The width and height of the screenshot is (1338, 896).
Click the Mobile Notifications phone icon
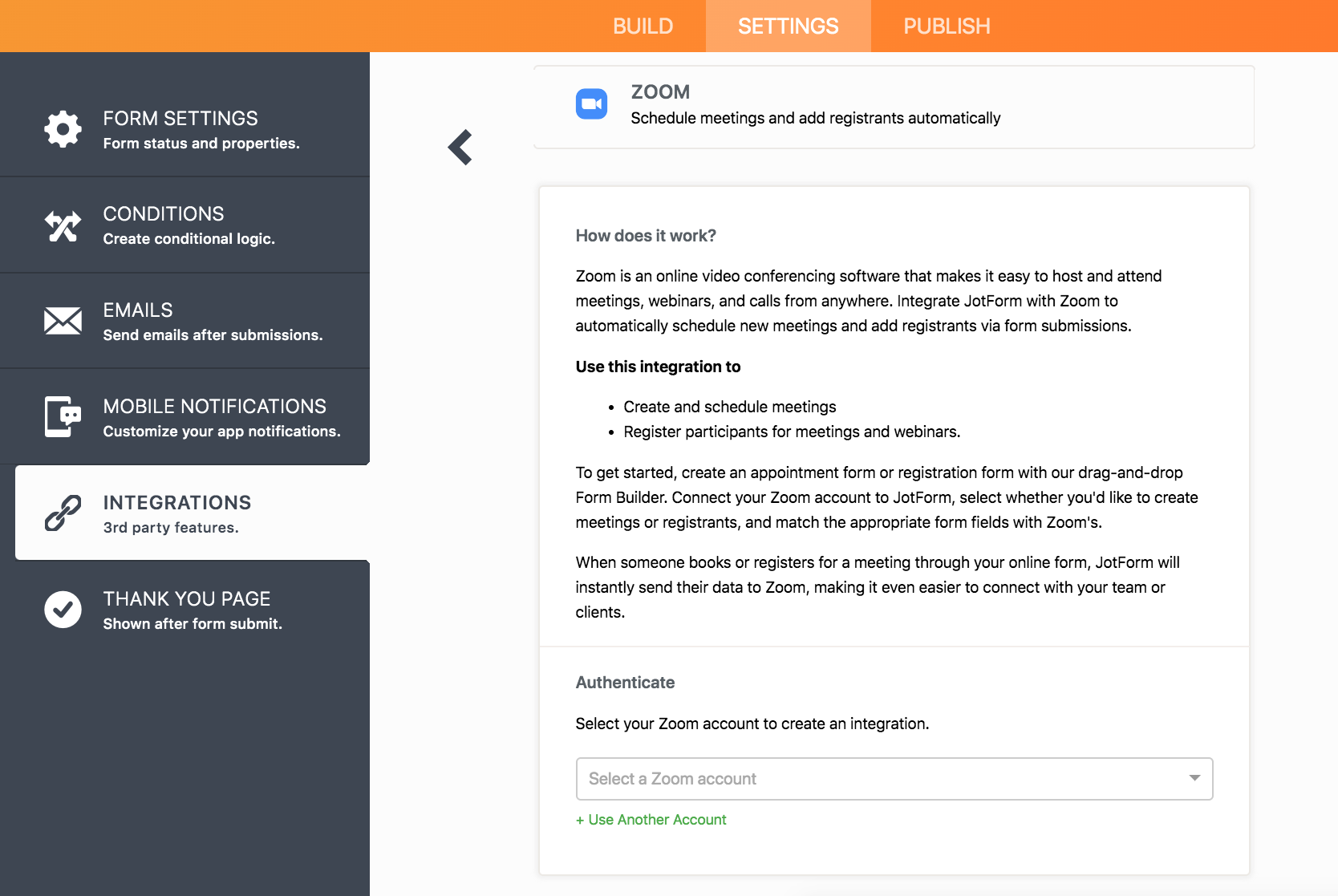click(63, 416)
